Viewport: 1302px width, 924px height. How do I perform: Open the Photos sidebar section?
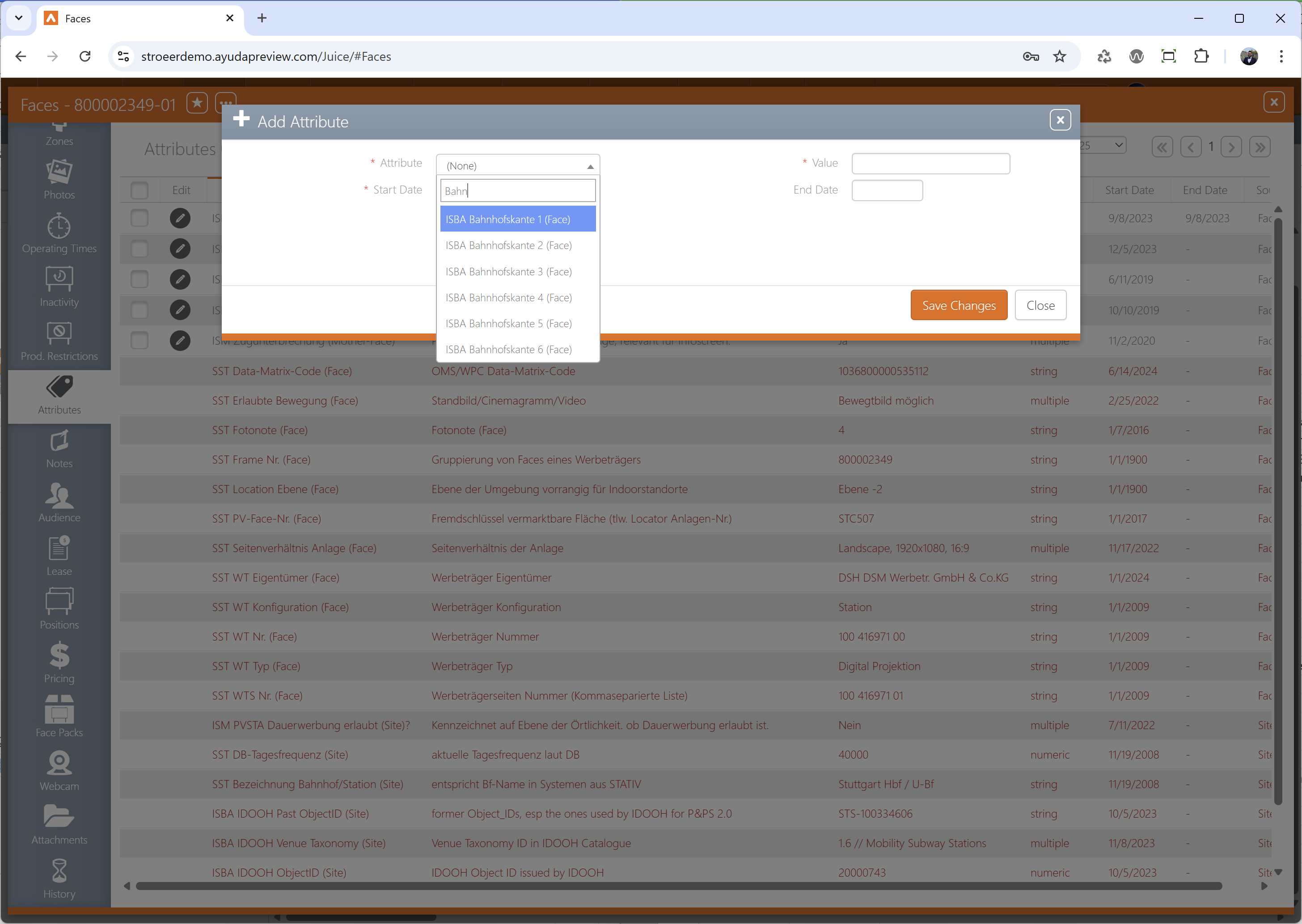[59, 180]
